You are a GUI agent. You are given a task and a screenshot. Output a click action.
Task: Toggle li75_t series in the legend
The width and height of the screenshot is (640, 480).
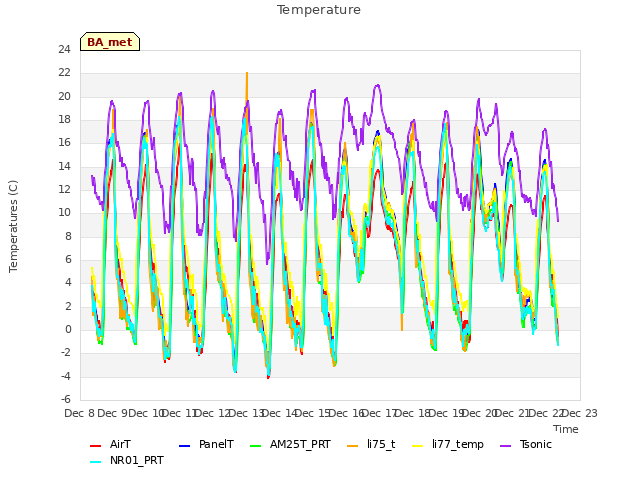pyautogui.click(x=381, y=444)
